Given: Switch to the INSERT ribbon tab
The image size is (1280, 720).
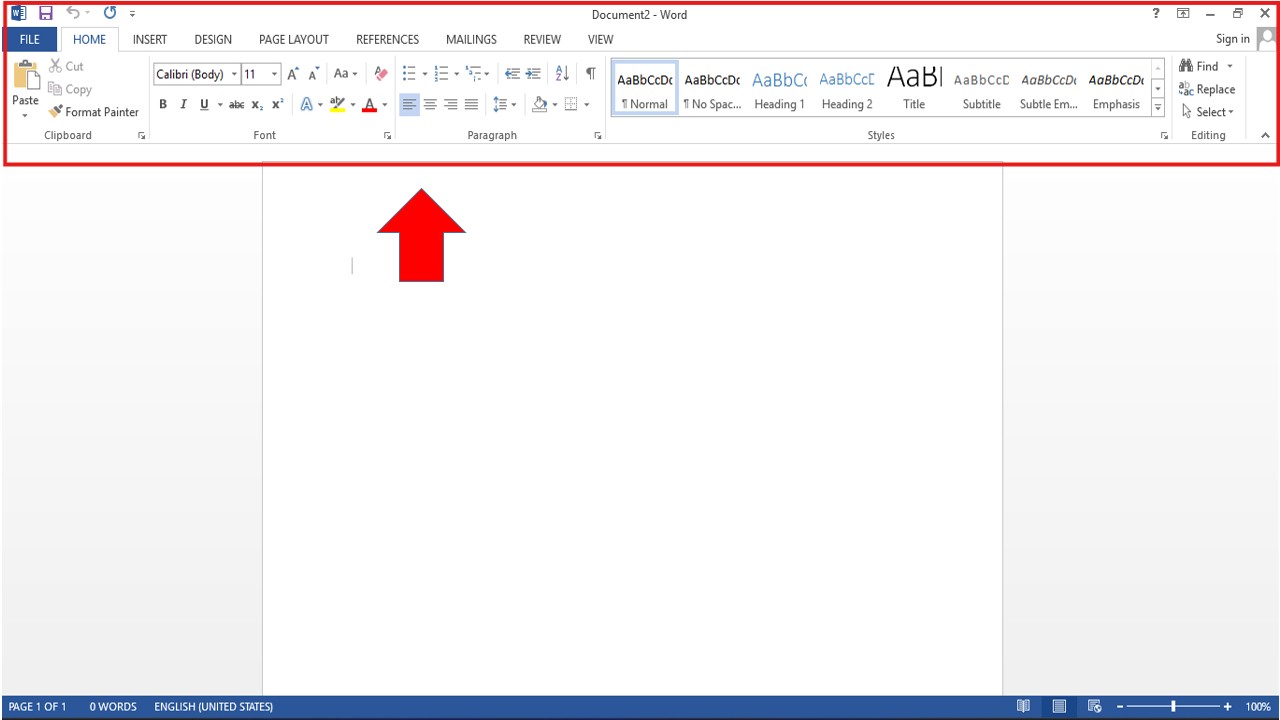Looking at the screenshot, I should point(150,39).
